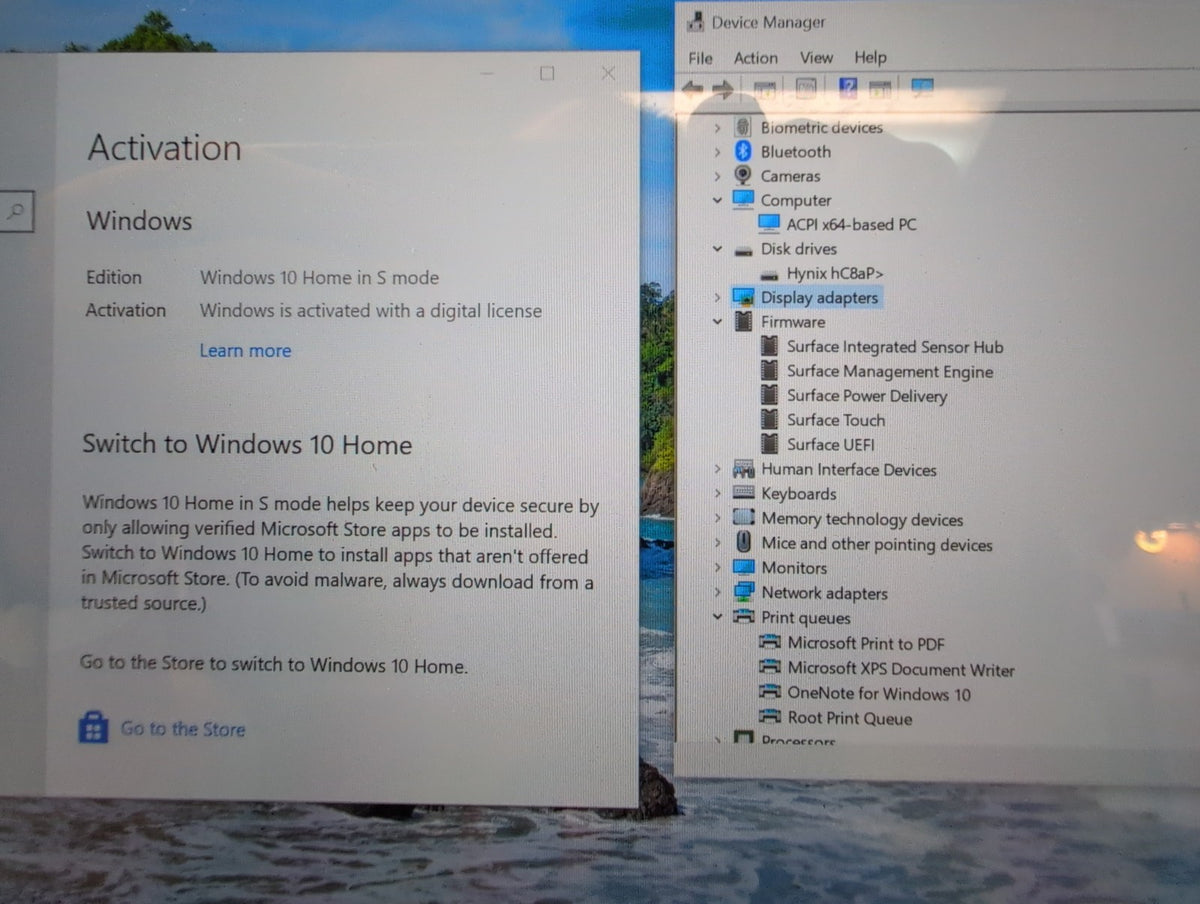Select the Microsoft XPS Document Writer printer icon

770,668
